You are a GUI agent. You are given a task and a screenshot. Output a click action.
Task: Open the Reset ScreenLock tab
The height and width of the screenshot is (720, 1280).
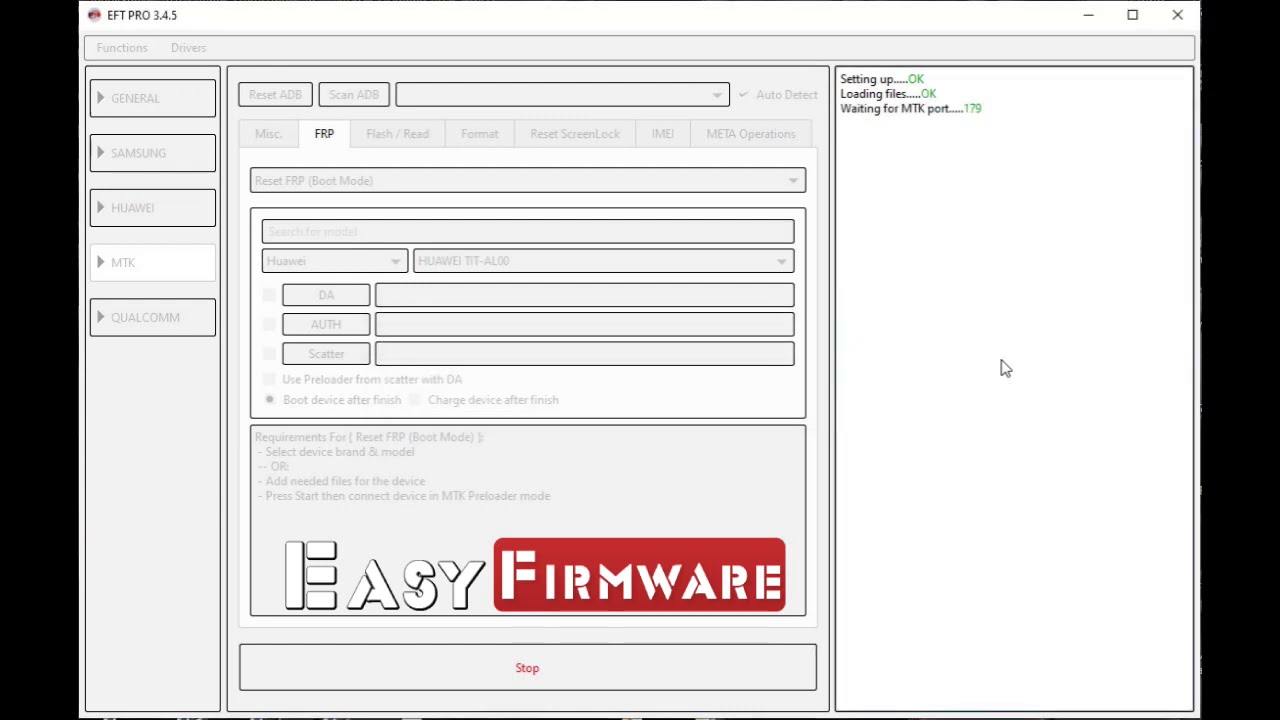[575, 134]
